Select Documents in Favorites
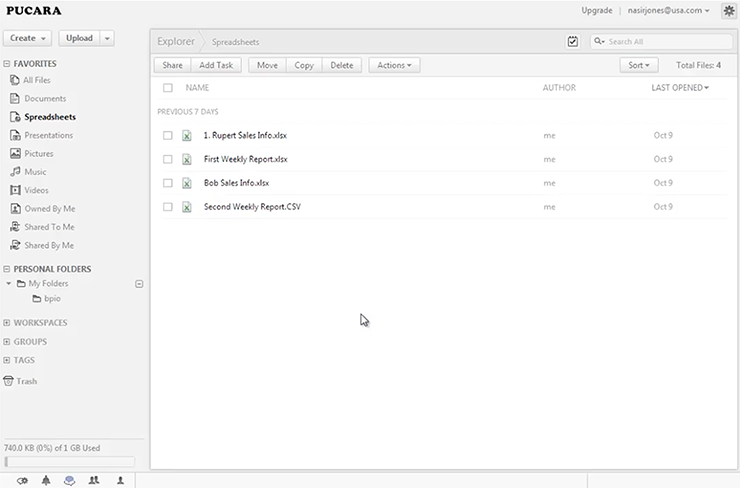 [x=45, y=99]
